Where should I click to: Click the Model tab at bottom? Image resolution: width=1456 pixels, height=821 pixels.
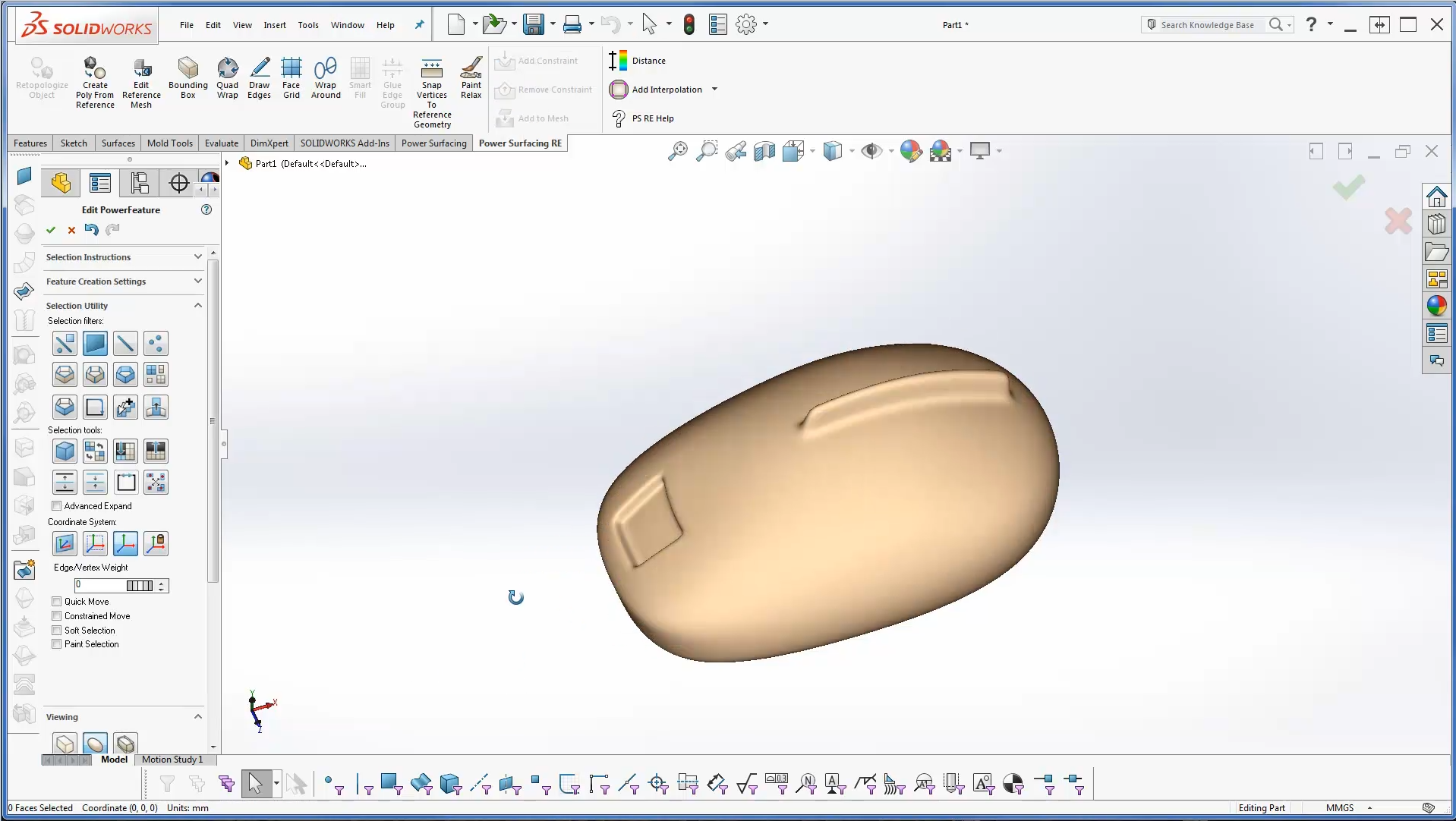[x=114, y=760]
